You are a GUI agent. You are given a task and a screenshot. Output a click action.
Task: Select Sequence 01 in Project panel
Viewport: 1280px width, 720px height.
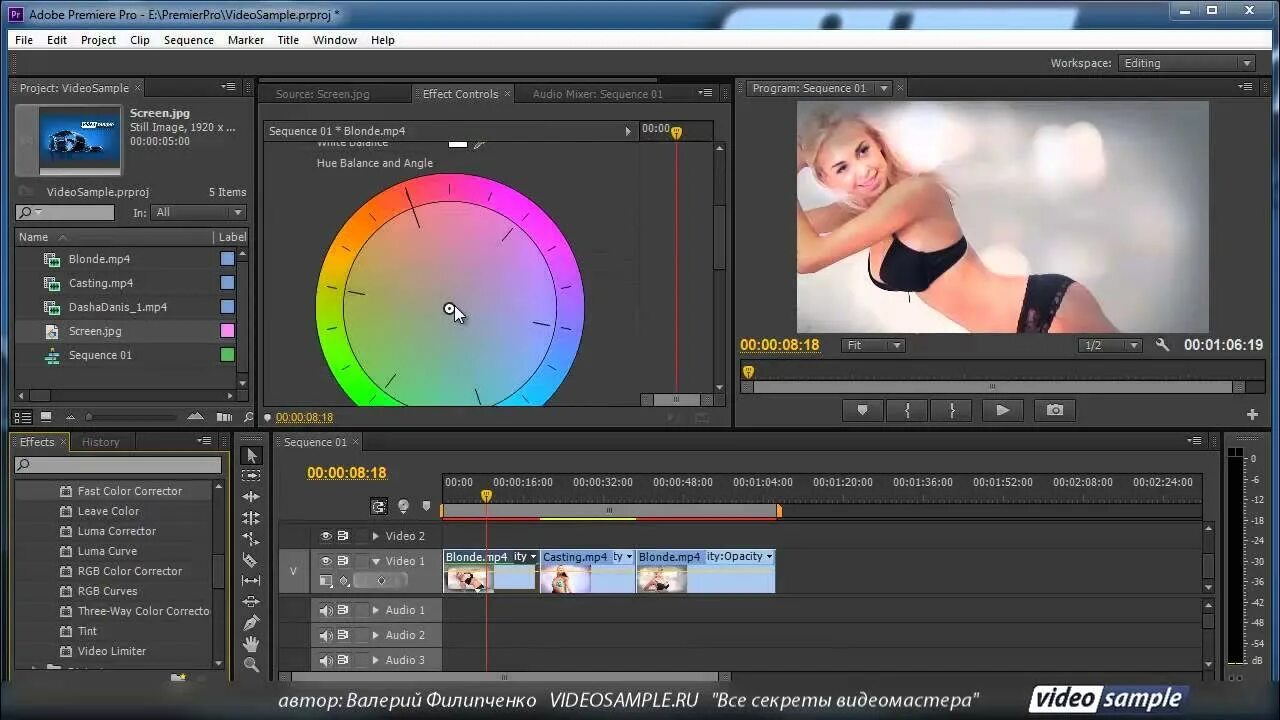point(100,355)
